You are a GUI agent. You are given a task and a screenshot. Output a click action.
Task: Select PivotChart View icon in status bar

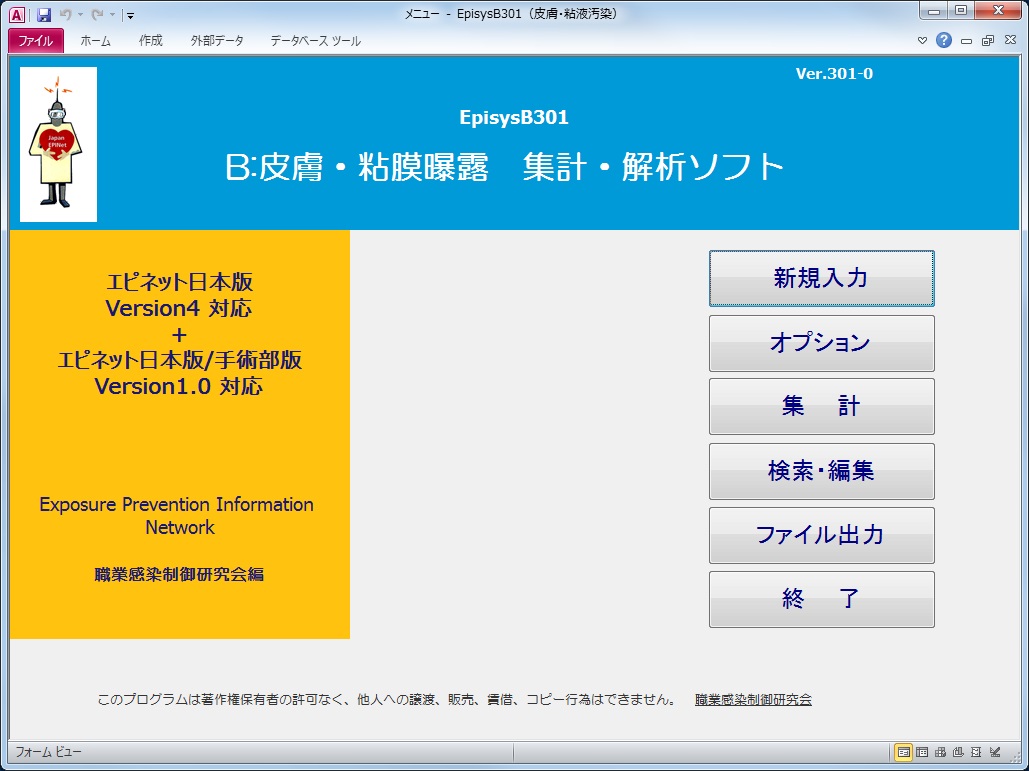point(958,752)
